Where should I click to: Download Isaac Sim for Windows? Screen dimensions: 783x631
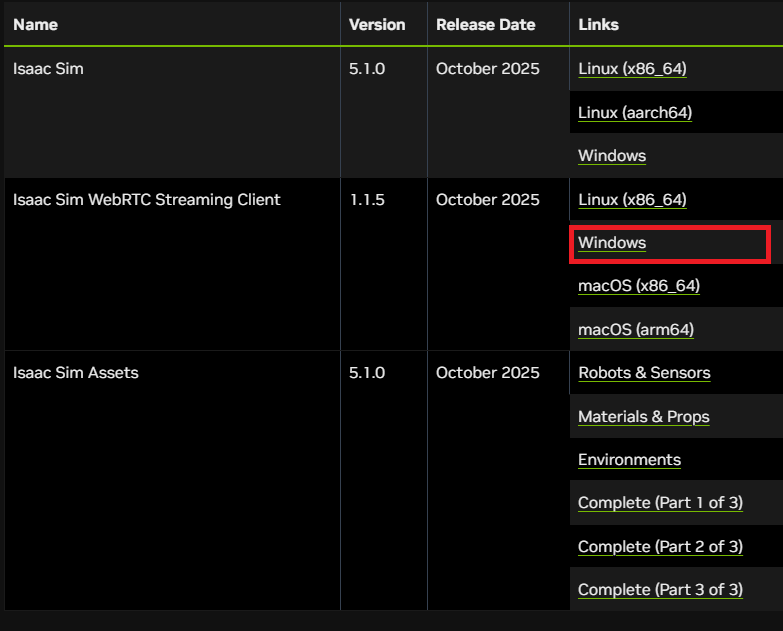coord(612,156)
